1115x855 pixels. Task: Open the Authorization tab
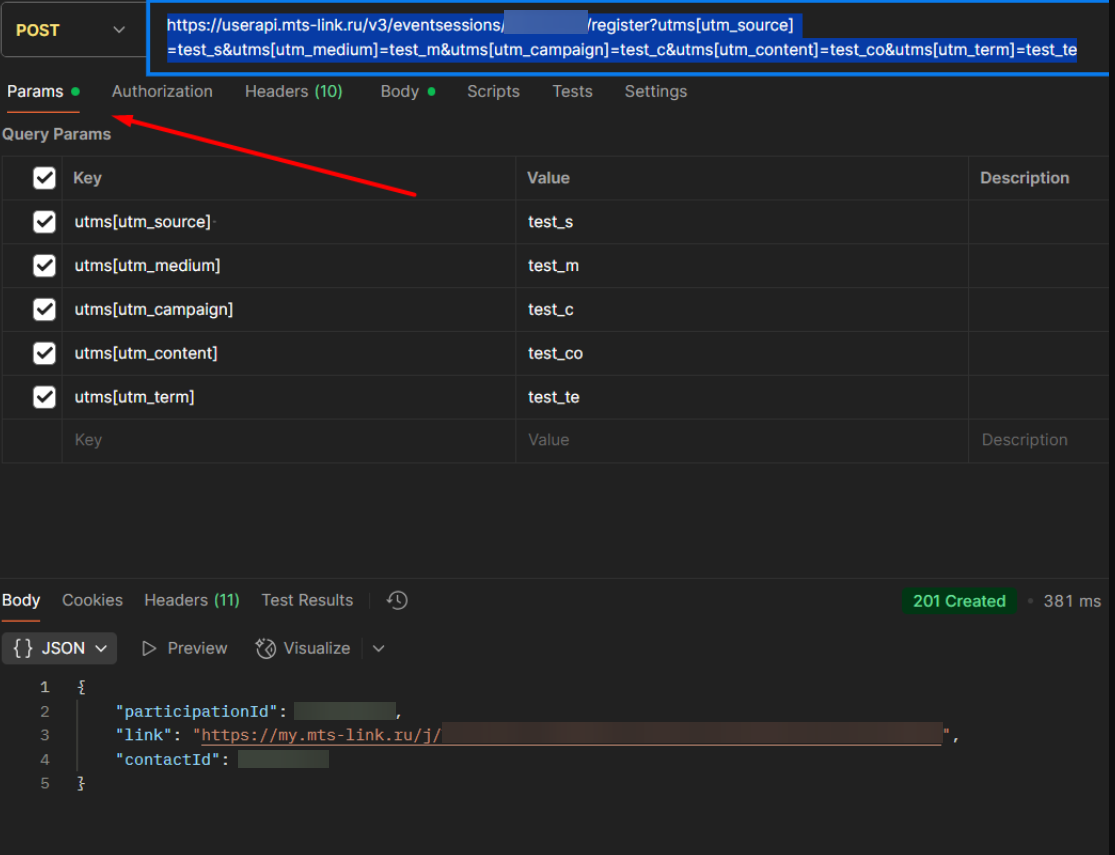tap(162, 92)
